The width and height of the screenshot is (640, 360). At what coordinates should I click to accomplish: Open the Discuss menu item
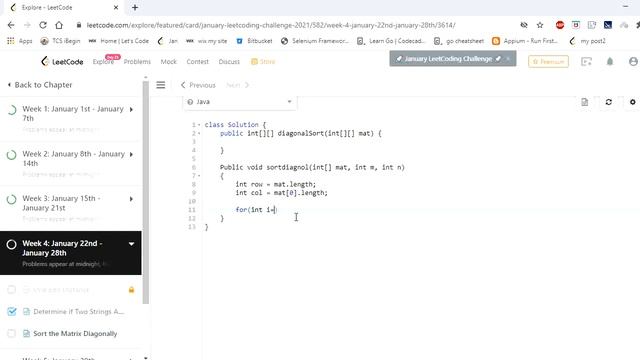coord(229,62)
